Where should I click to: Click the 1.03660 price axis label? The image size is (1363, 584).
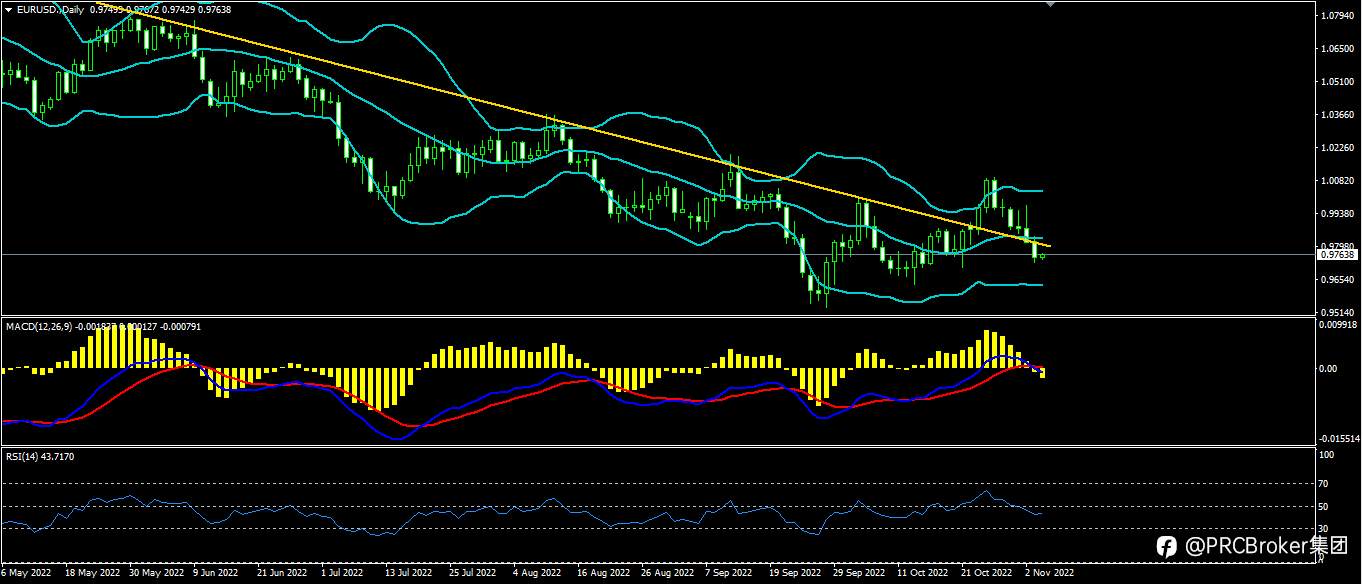click(1337, 115)
